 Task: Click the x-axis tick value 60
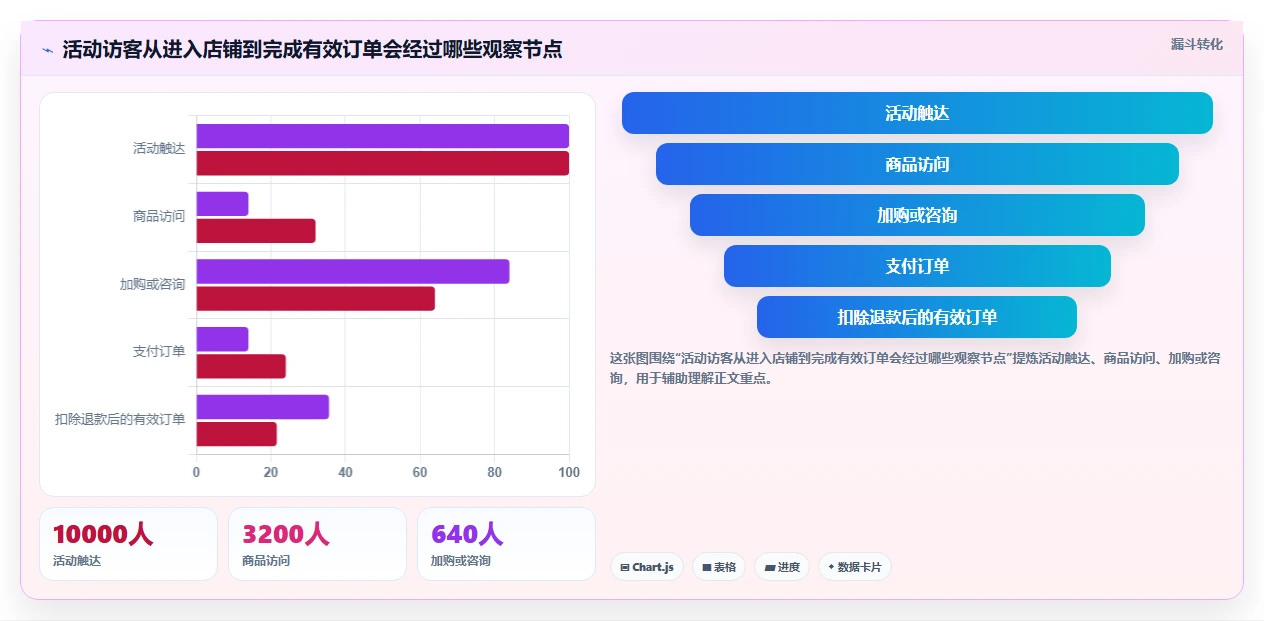[420, 472]
